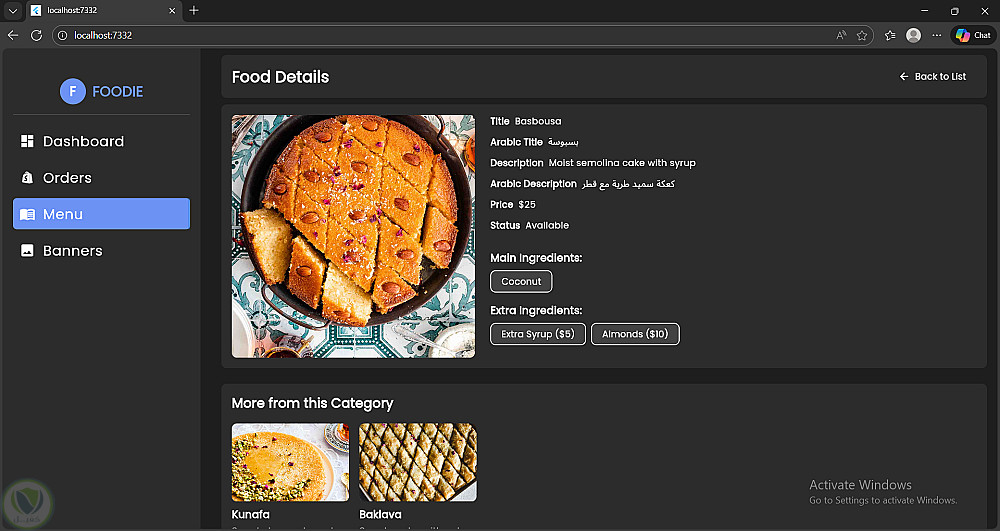The image size is (1000, 531).
Task: Open the Copilot Chat button
Action: point(973,35)
